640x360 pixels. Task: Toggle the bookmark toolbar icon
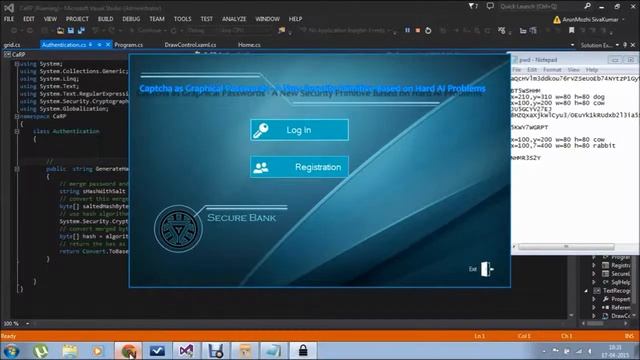[571, 30]
